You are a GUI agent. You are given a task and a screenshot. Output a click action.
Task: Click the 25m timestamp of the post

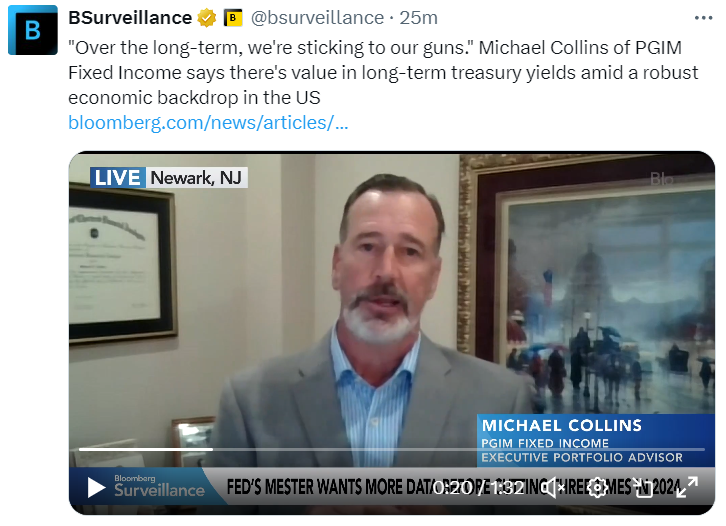tap(419, 18)
